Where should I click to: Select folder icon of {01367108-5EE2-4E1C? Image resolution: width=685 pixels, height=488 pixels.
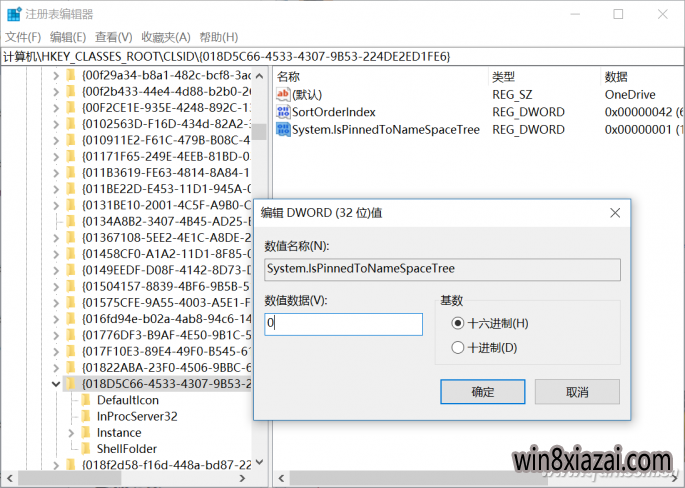click(71, 237)
